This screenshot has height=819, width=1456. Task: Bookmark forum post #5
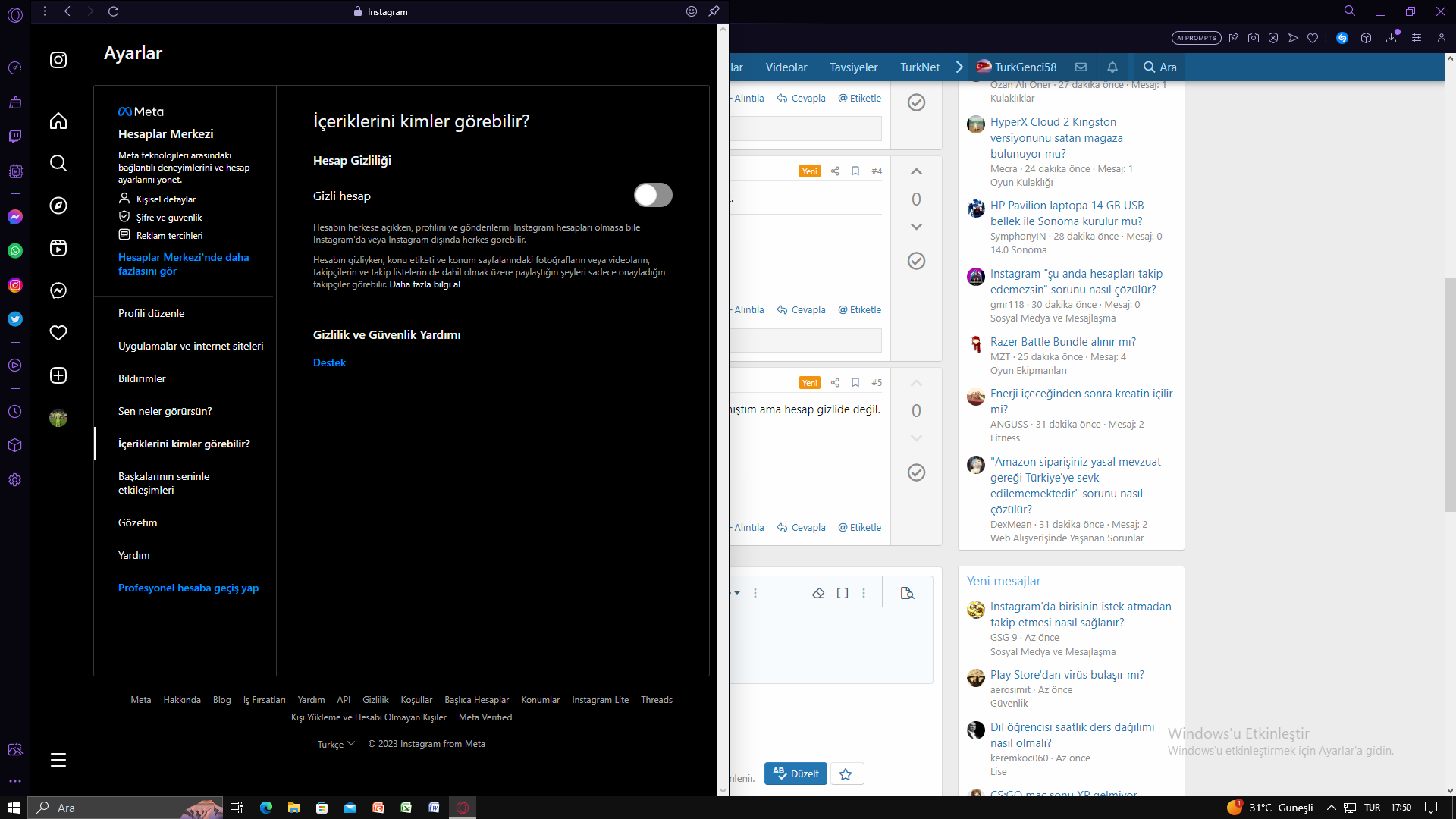855,383
